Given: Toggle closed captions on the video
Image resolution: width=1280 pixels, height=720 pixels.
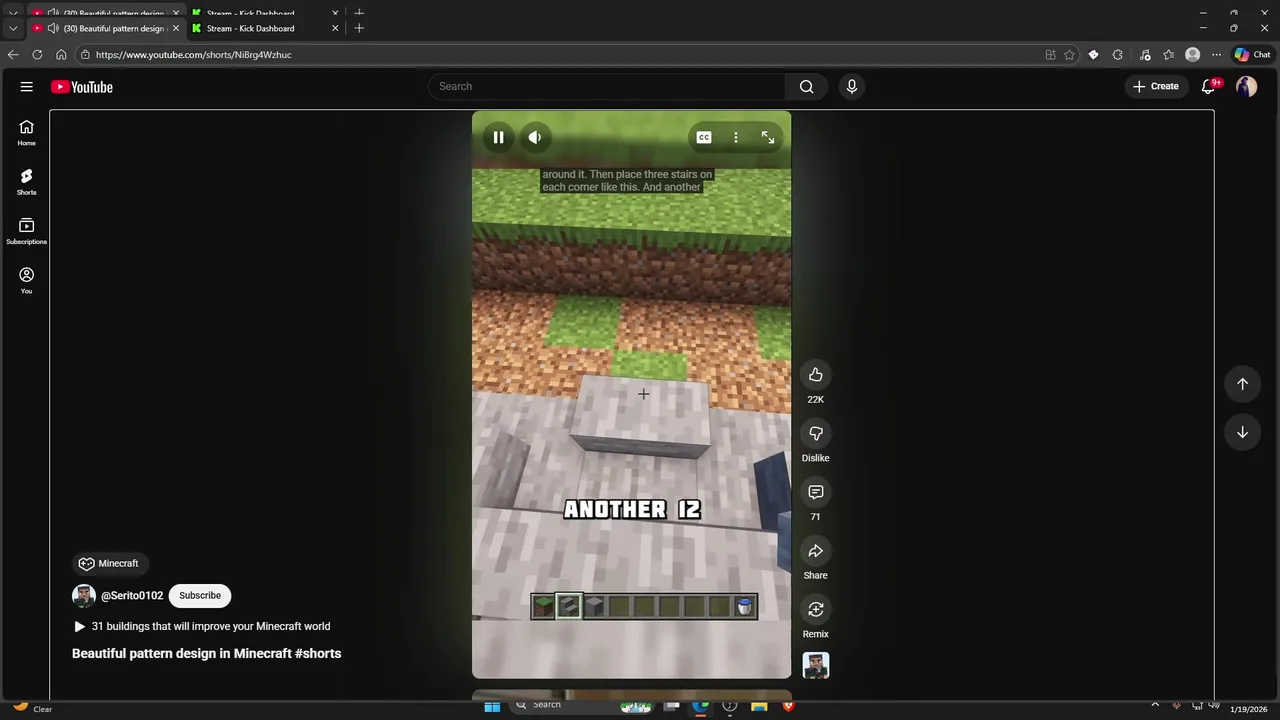Looking at the screenshot, I should point(704,138).
